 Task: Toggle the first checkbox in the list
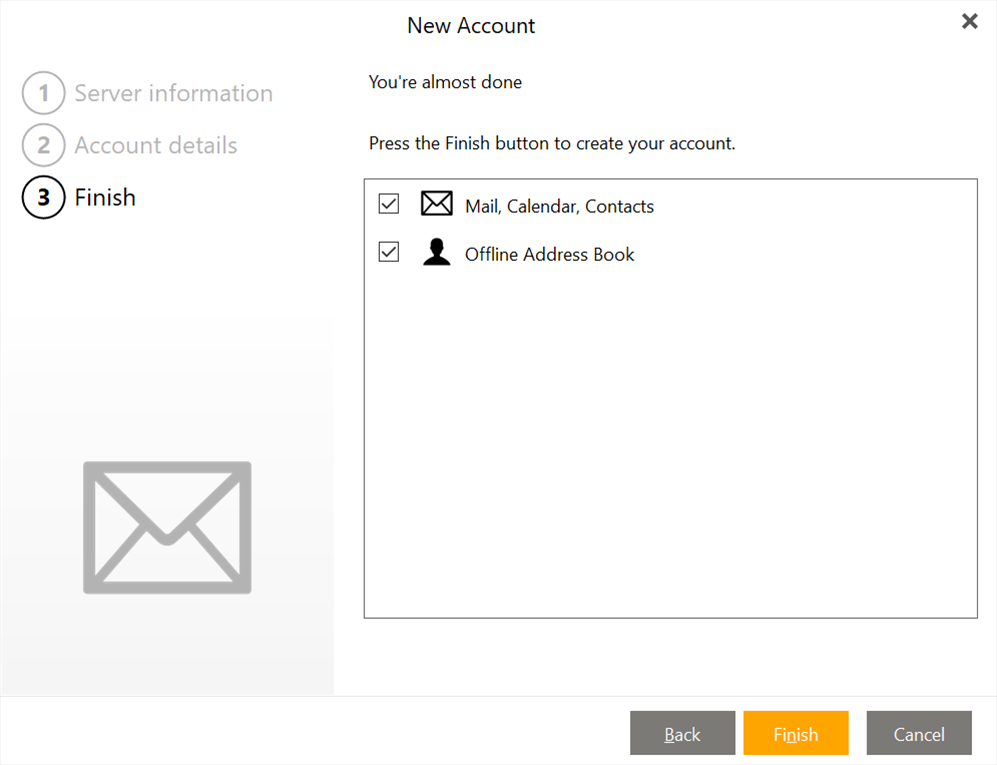tap(388, 203)
